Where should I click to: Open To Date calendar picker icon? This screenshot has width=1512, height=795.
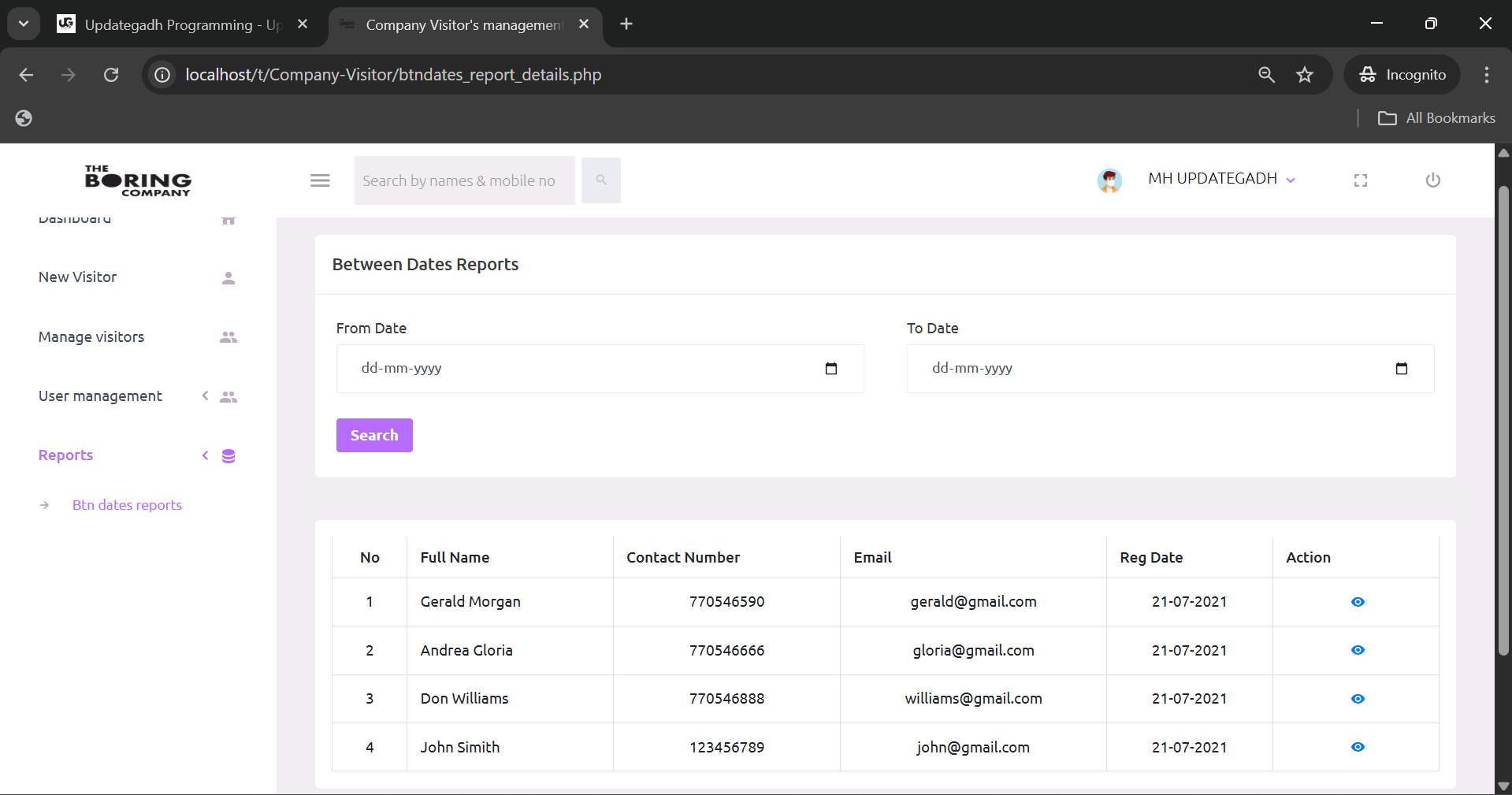click(x=1401, y=369)
